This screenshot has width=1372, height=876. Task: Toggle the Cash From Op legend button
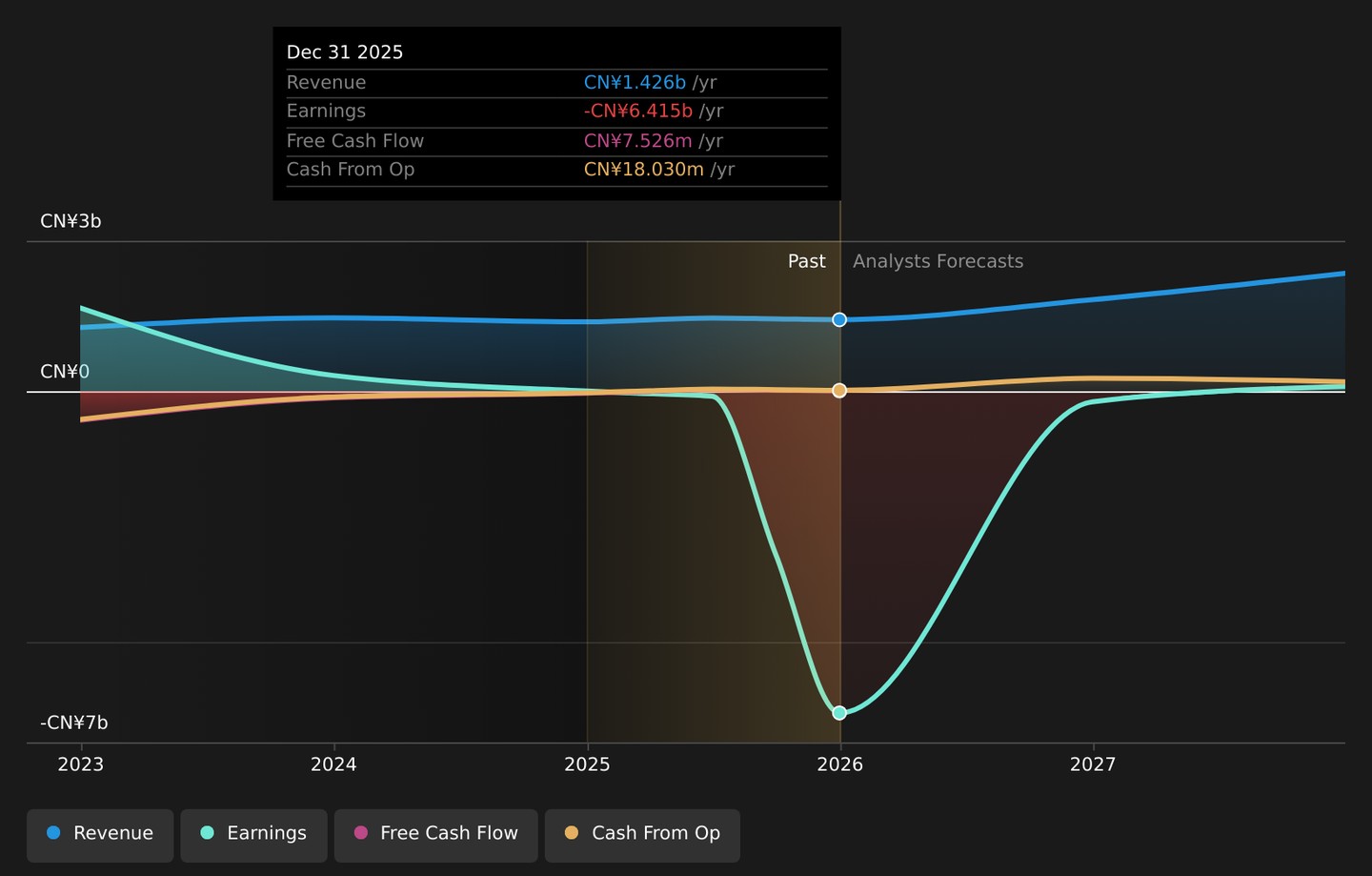(642, 835)
